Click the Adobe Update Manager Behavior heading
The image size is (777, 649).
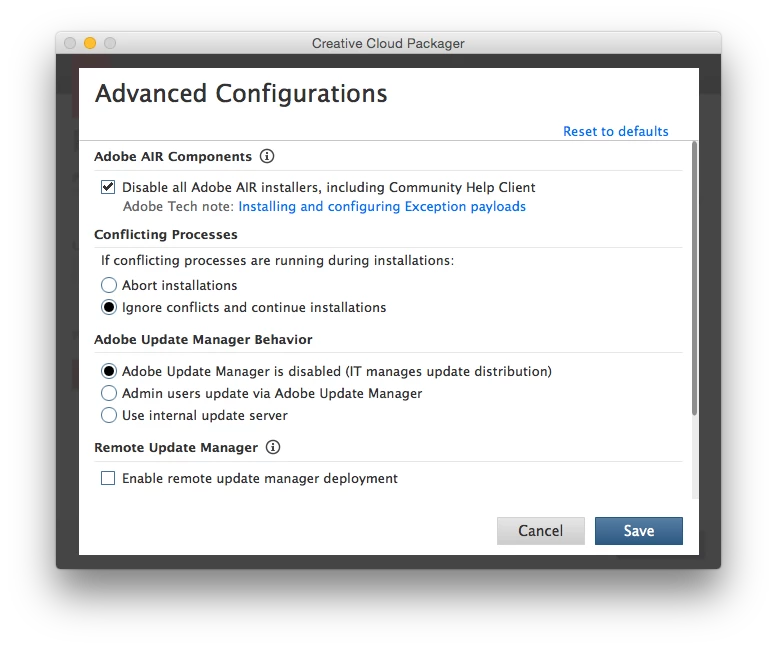(x=203, y=339)
